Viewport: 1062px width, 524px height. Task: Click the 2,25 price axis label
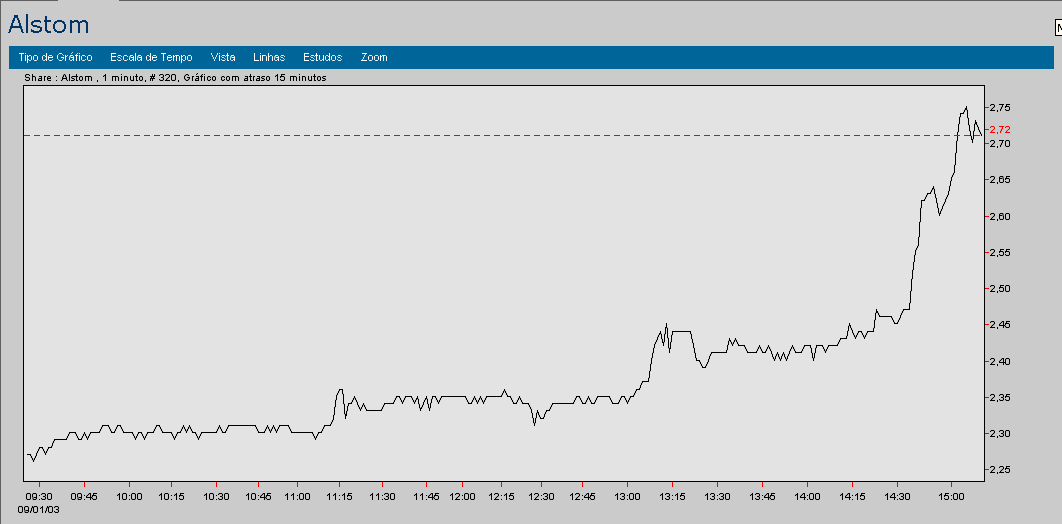[1000, 470]
